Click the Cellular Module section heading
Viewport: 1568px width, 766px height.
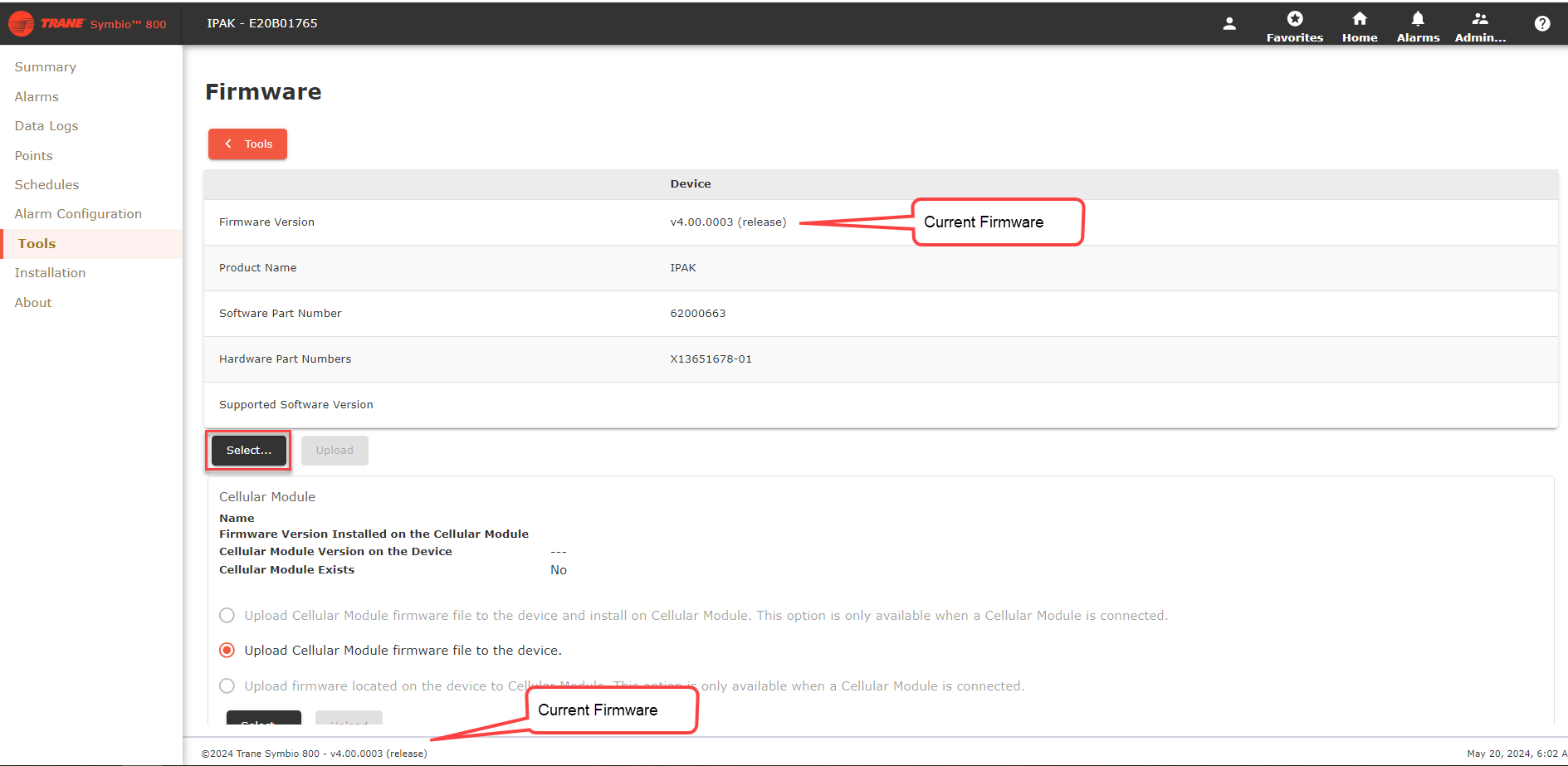267,497
